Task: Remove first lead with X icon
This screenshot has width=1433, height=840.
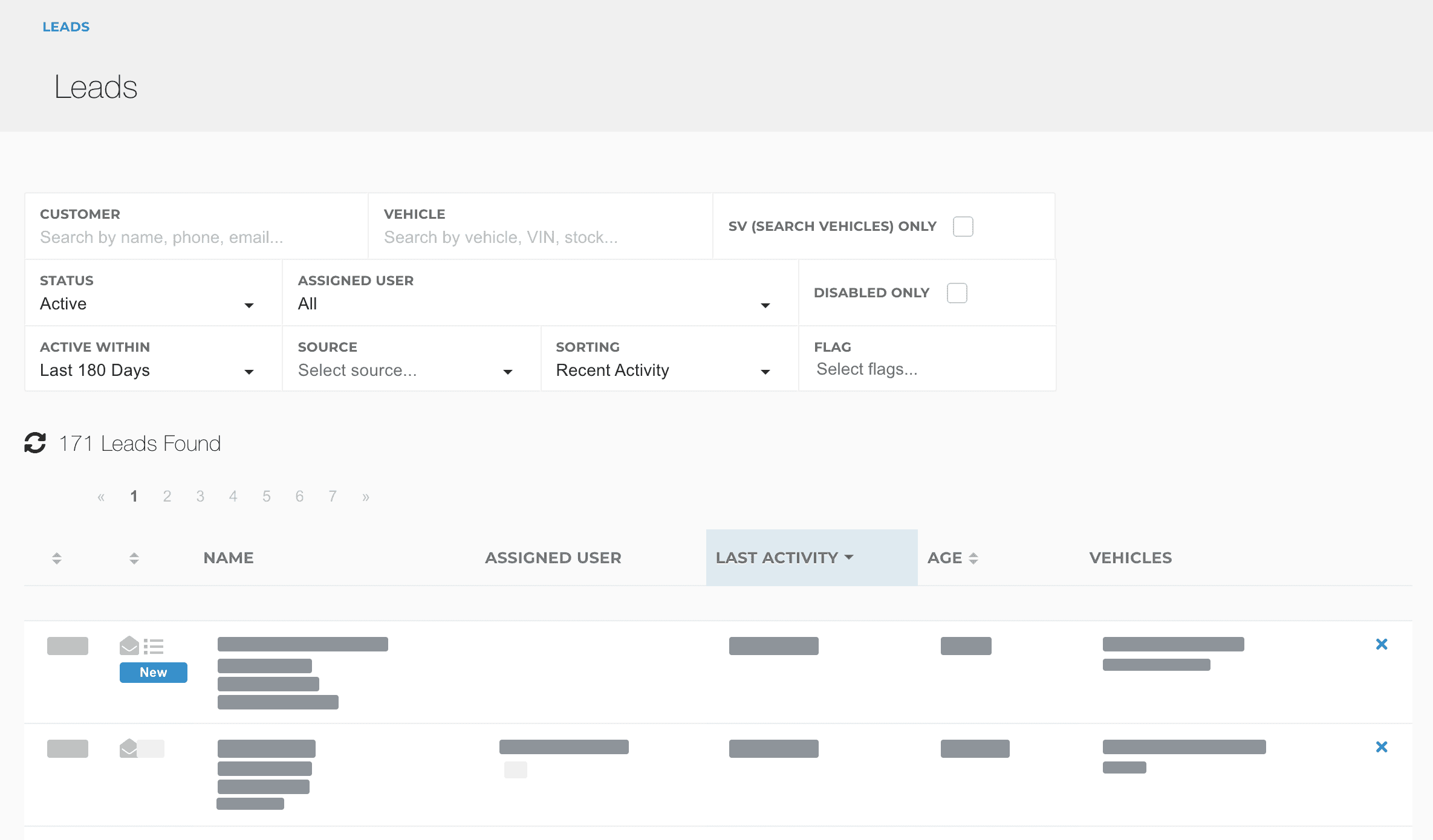Action: click(x=1381, y=644)
